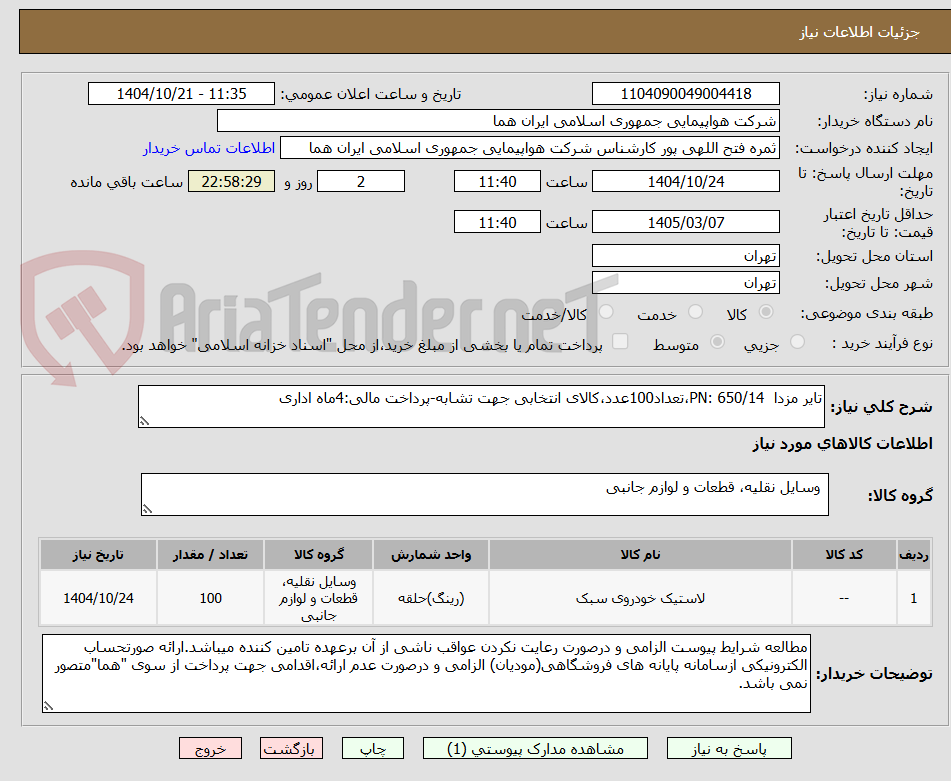Click the توضیحات خریدار text area

click(x=426, y=673)
